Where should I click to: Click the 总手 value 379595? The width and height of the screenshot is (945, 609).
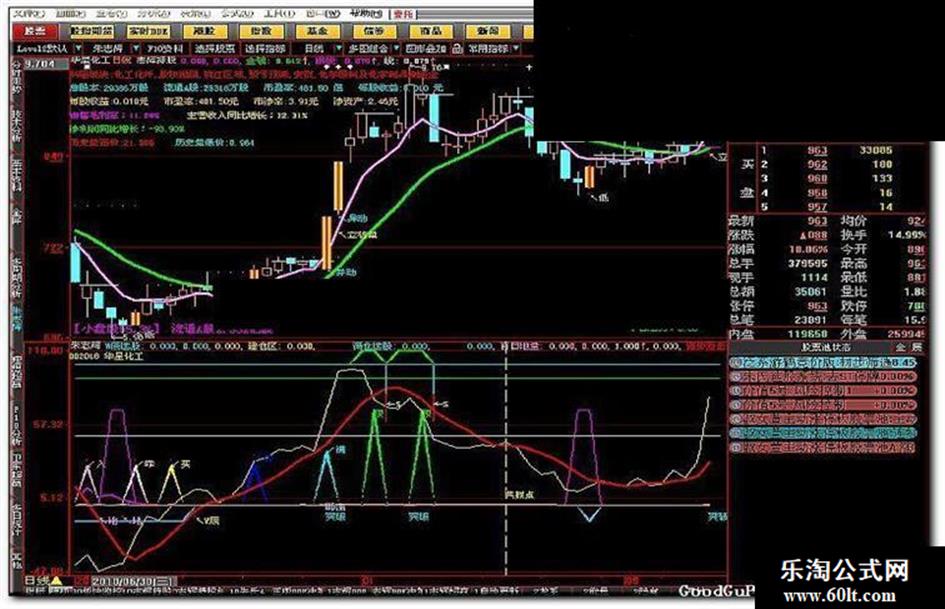pyautogui.click(x=807, y=263)
